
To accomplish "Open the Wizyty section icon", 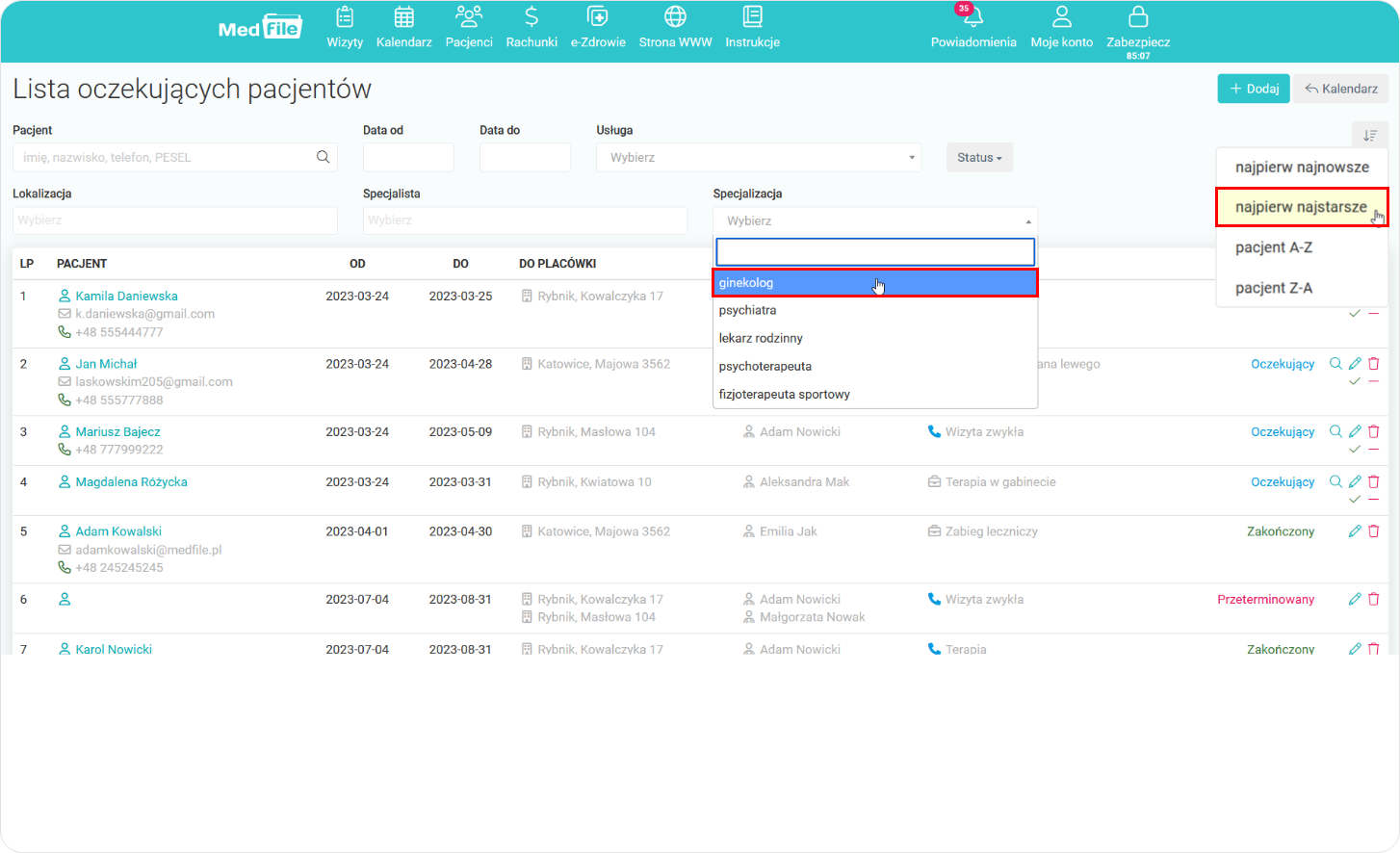I will 345,17.
